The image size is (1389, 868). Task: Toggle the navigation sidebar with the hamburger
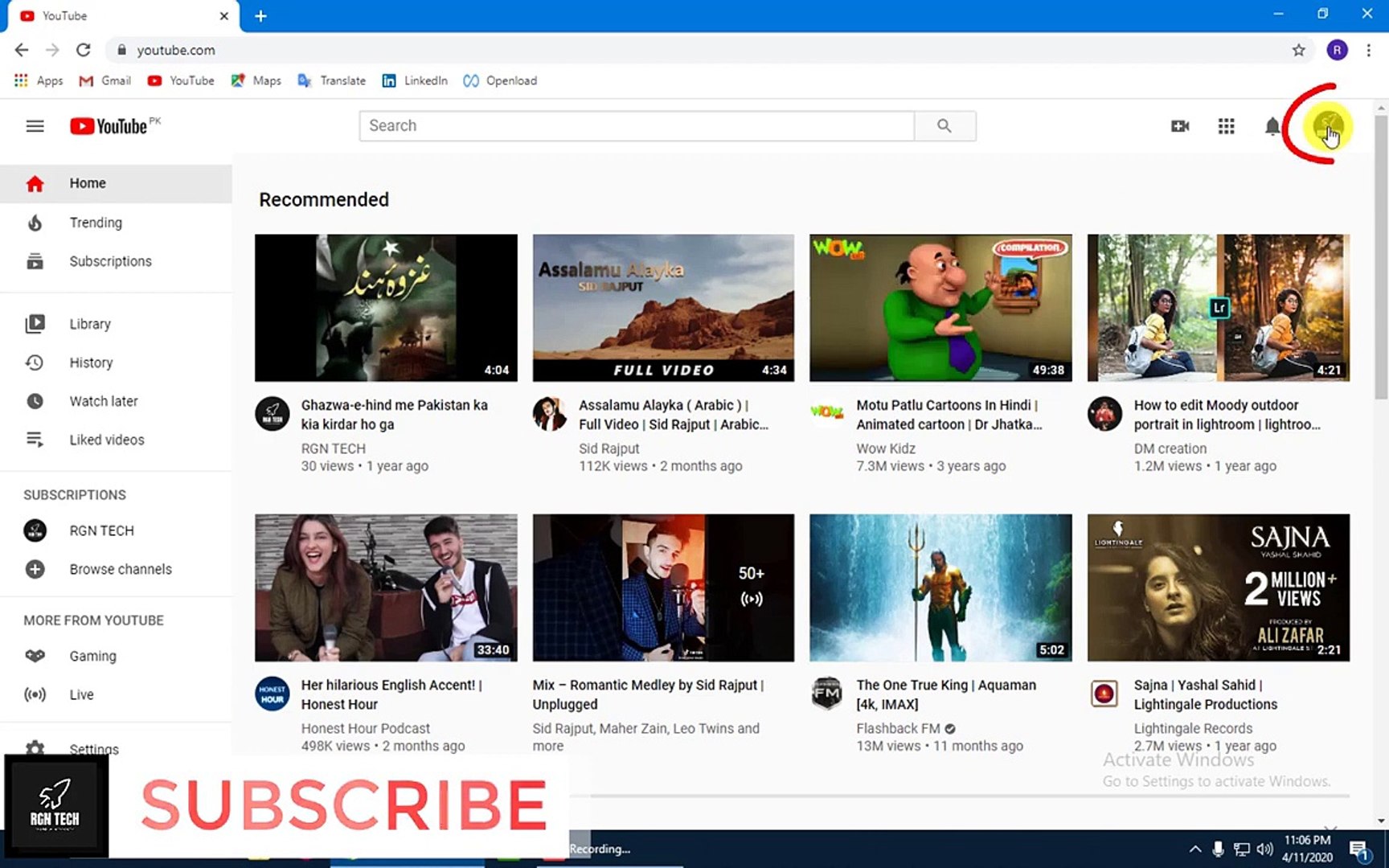click(x=35, y=126)
